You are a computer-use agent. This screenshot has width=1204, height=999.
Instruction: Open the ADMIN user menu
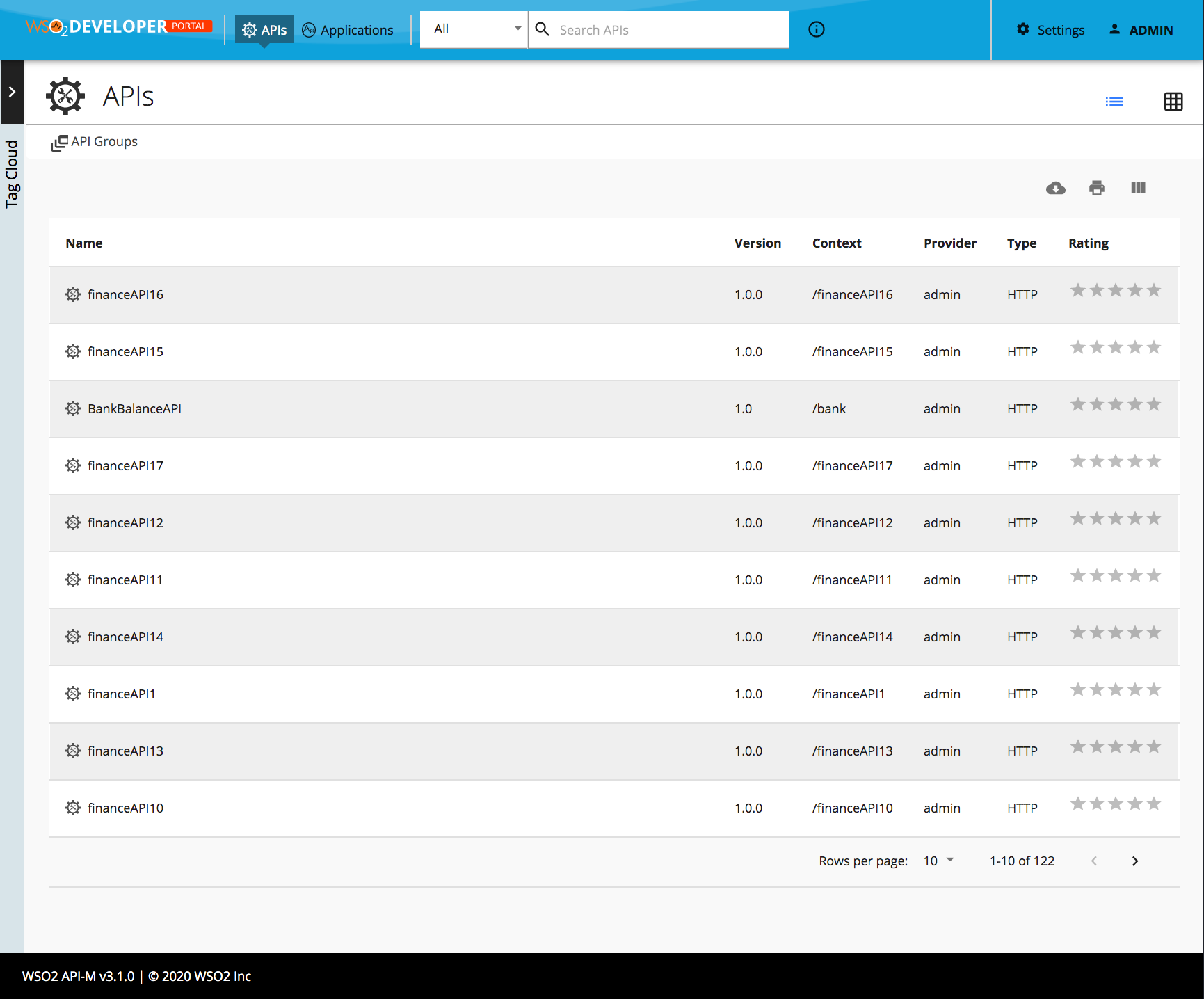click(1141, 30)
